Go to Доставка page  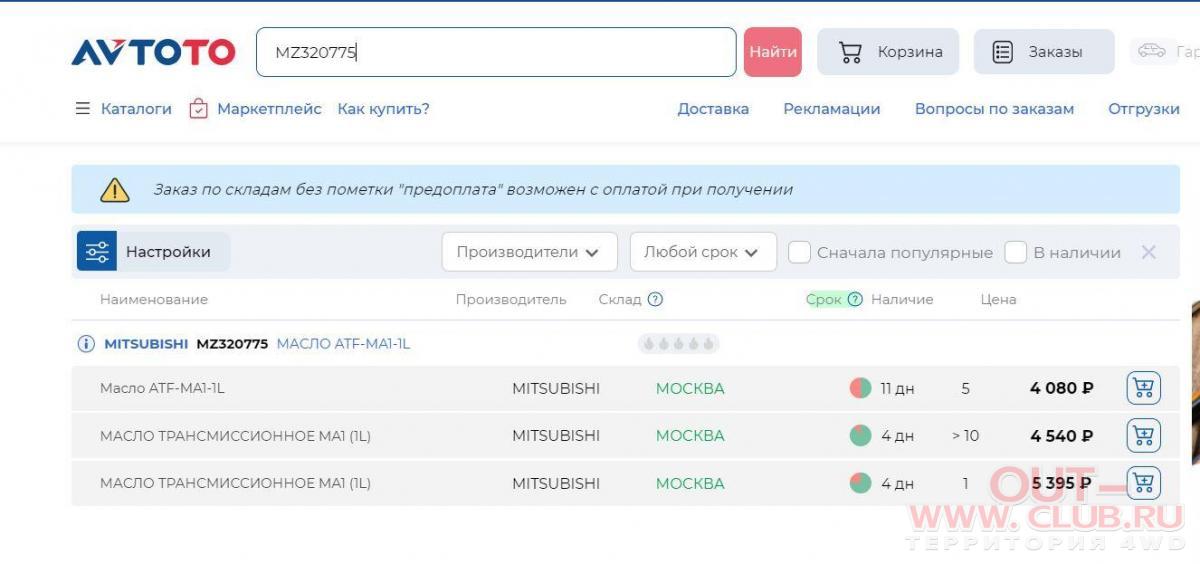pos(713,109)
